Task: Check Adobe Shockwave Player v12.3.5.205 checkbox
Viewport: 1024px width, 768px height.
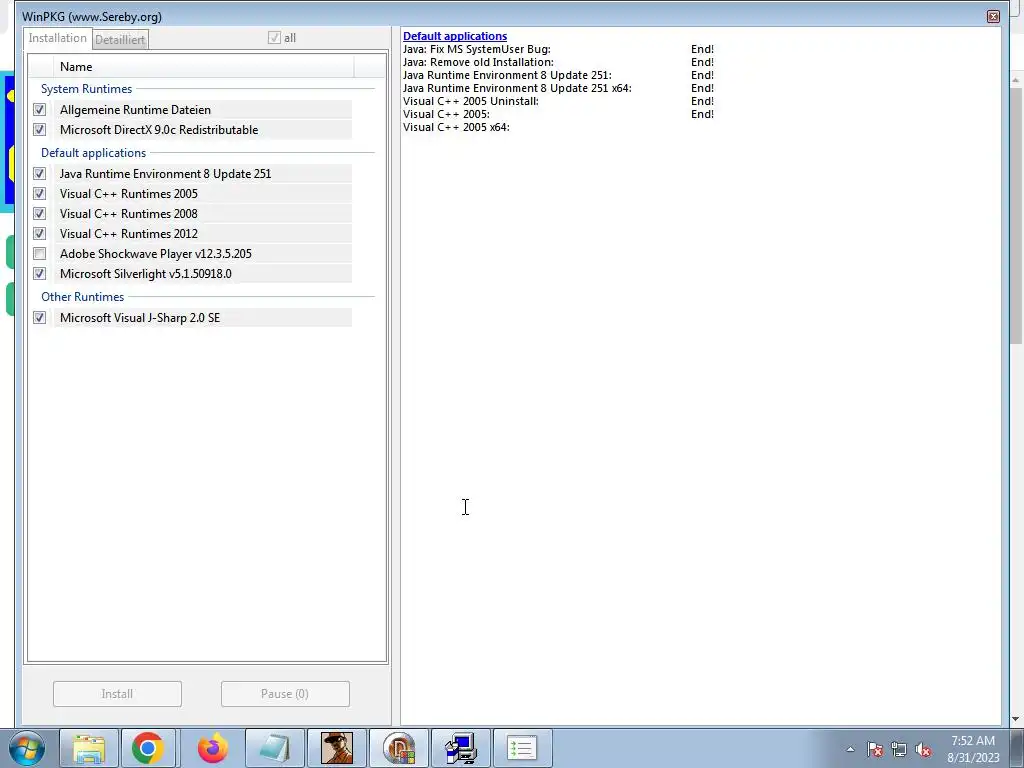Action: point(40,254)
